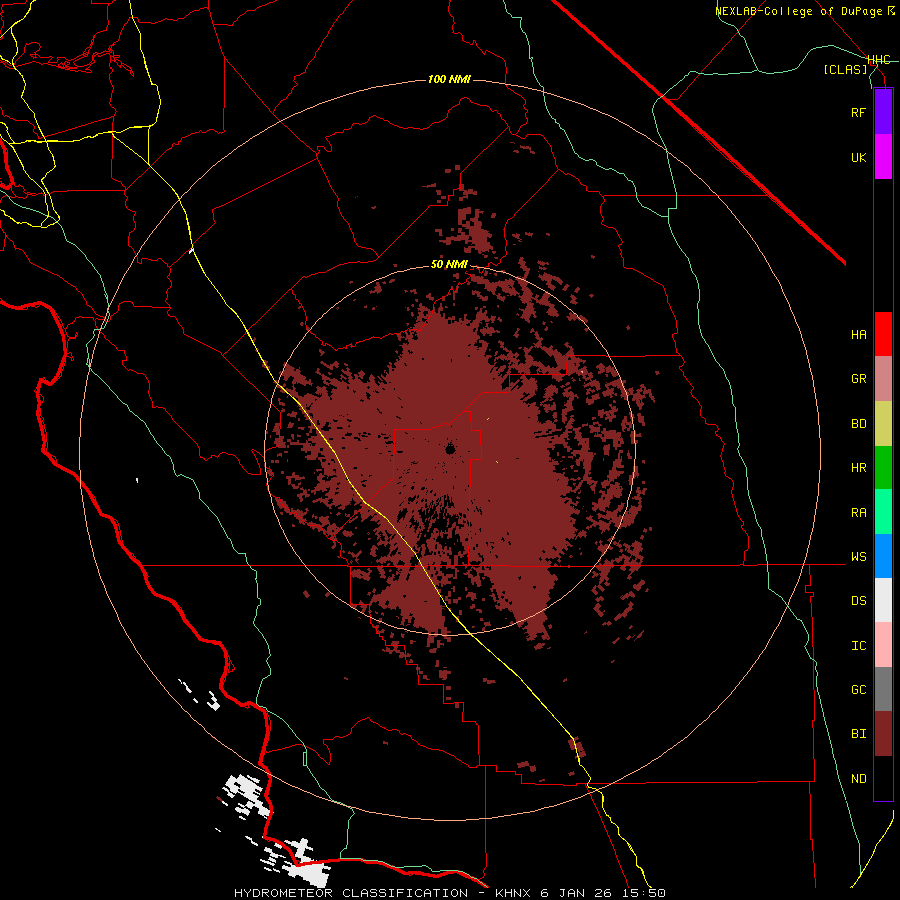This screenshot has height=900, width=900.
Task: Click the 'HR' legend label
Action: pos(858,468)
